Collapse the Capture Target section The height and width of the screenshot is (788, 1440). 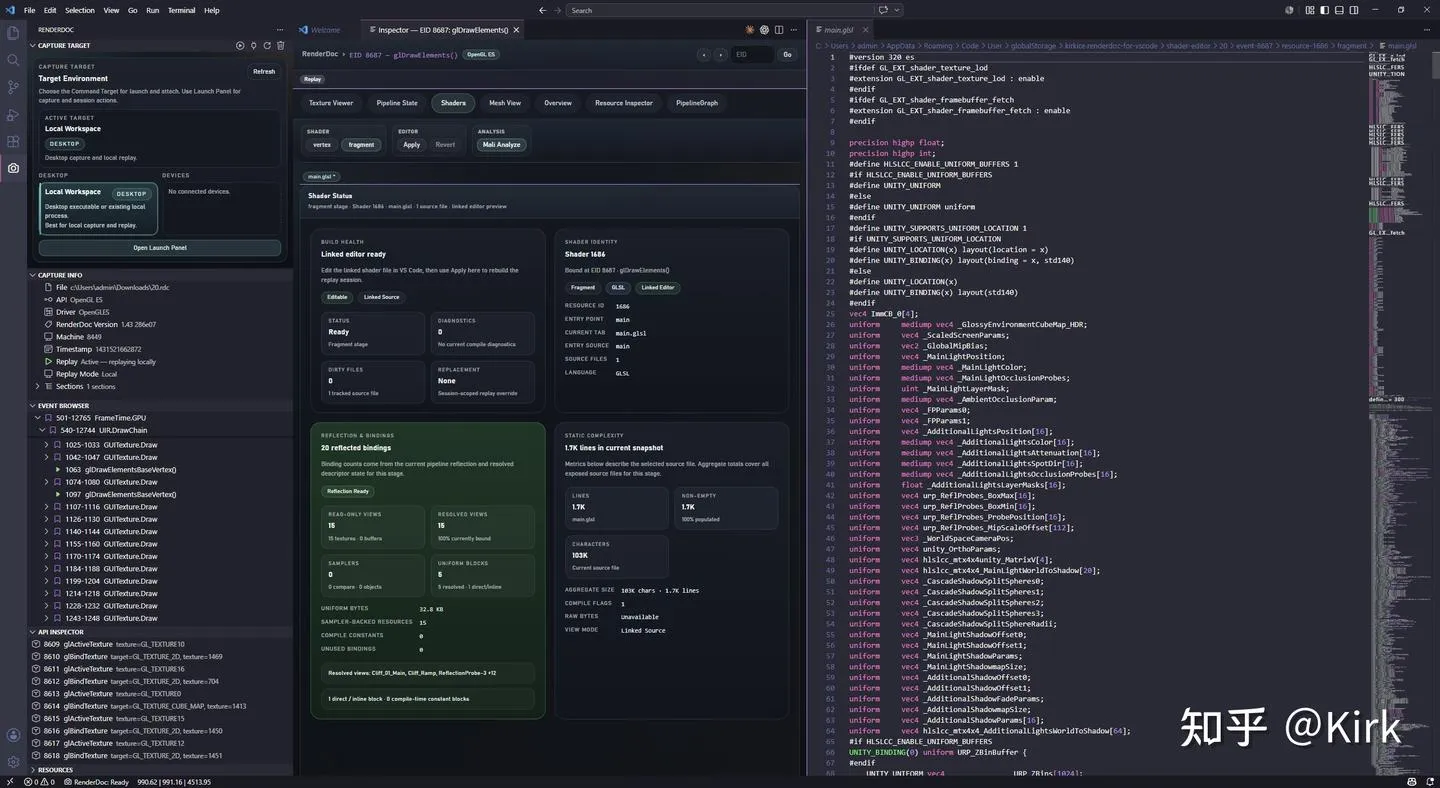33,45
